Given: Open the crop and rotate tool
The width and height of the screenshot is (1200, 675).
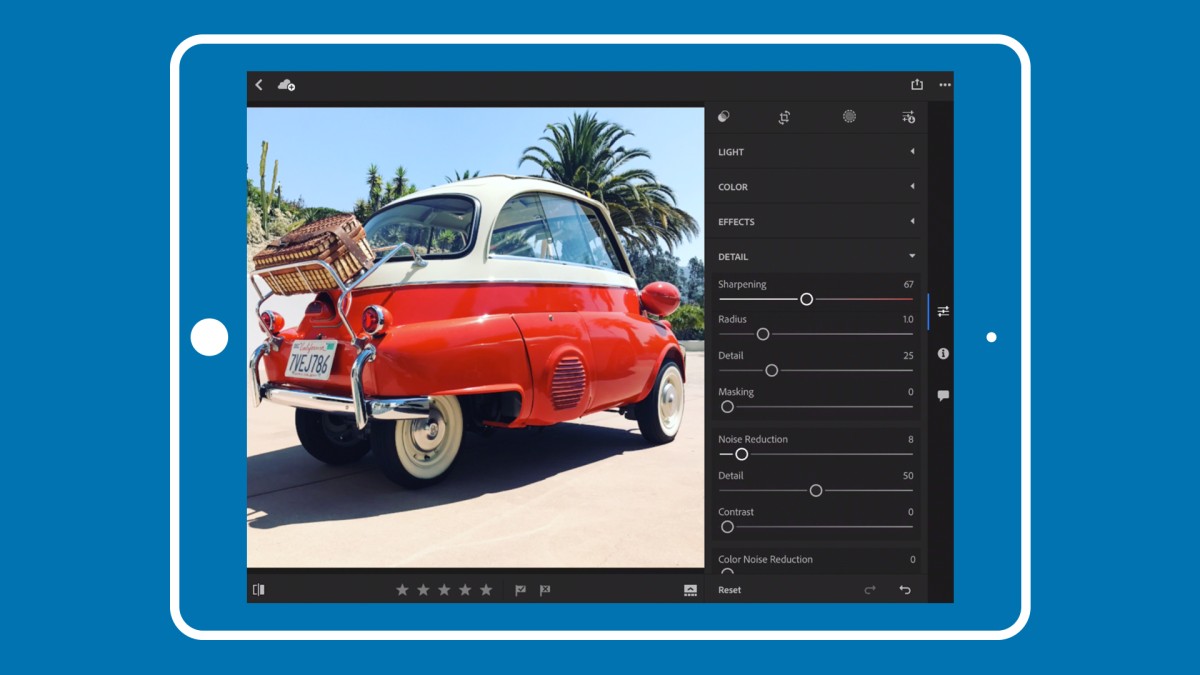Looking at the screenshot, I should pos(785,117).
